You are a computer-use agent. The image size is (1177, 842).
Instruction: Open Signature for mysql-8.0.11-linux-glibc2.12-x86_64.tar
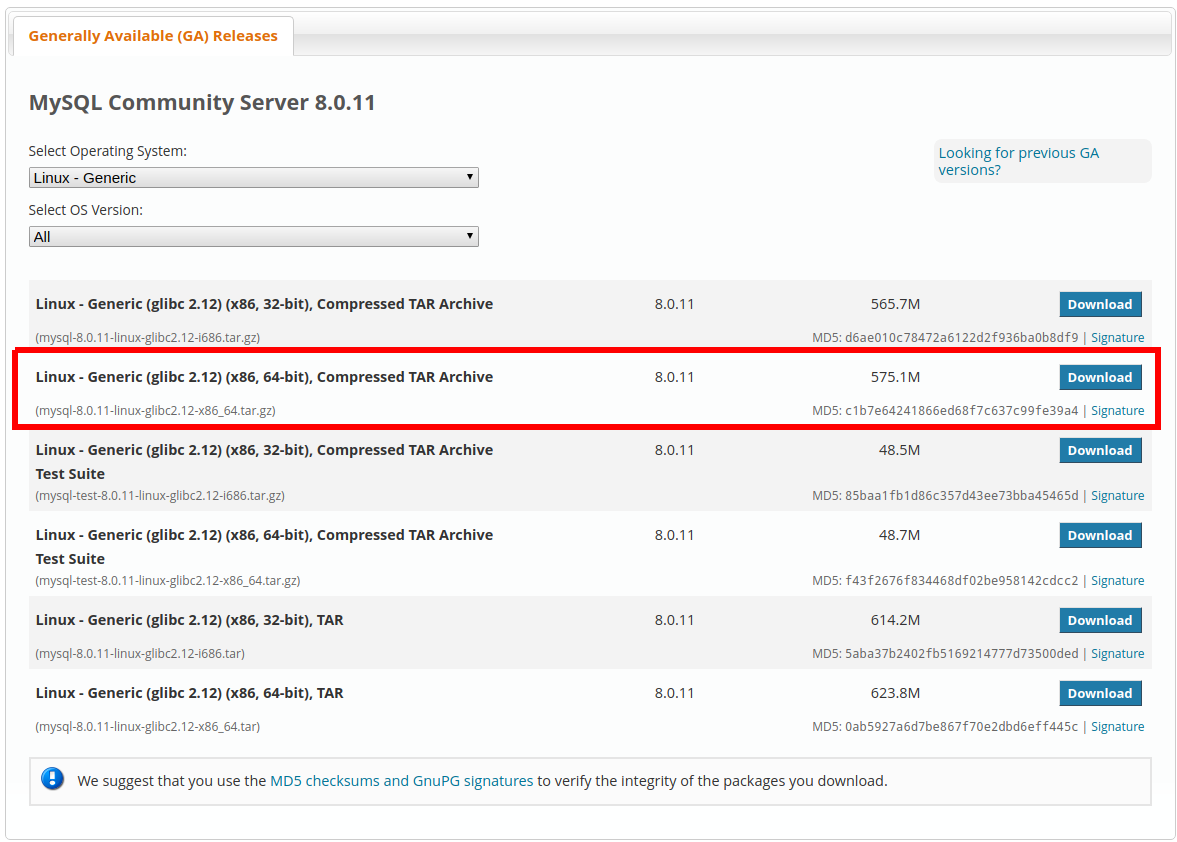point(1117,726)
